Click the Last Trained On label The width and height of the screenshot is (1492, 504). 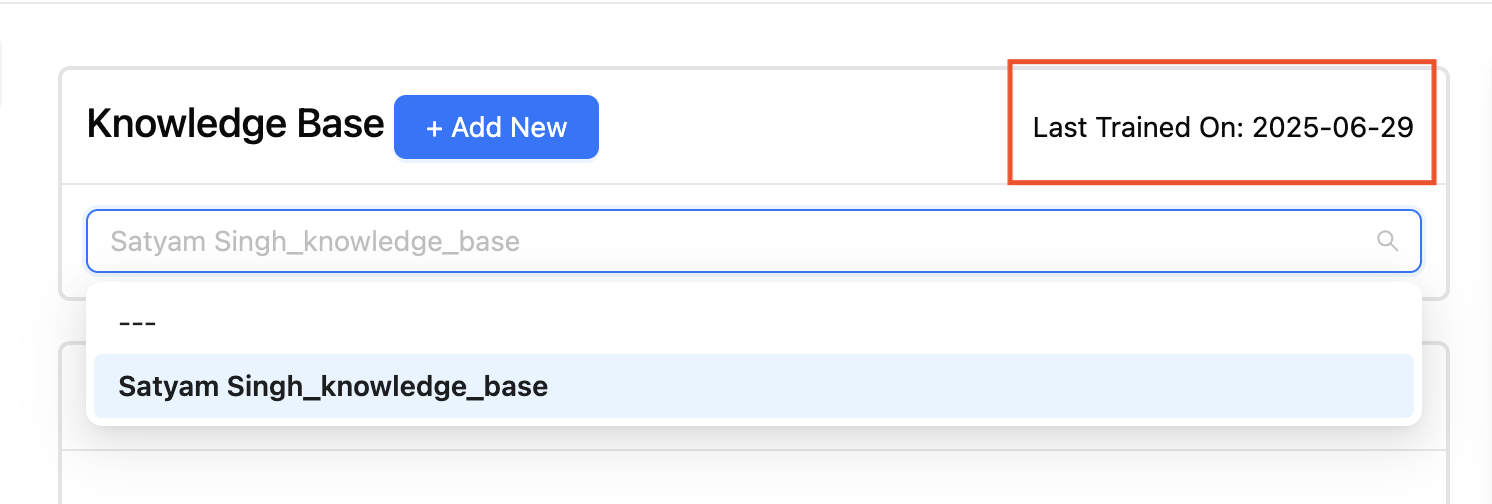[x=1140, y=128]
